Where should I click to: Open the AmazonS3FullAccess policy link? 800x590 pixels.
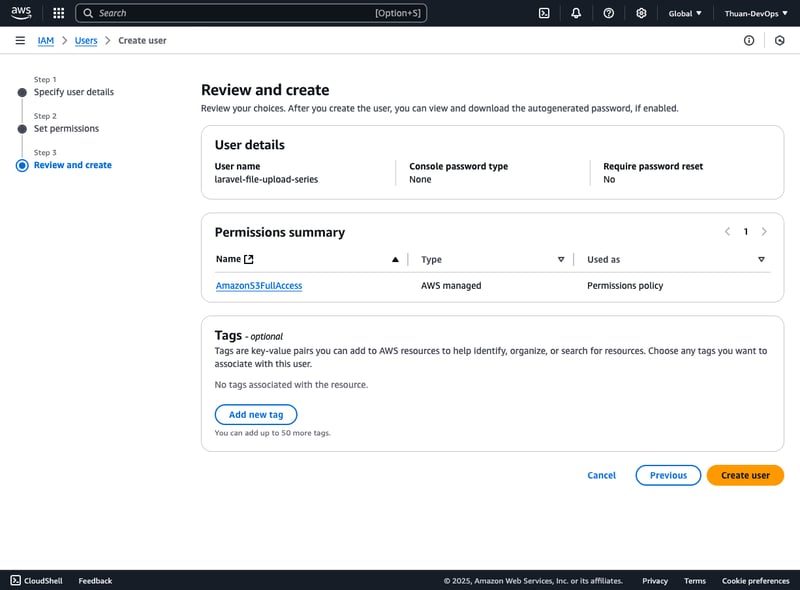pos(259,285)
